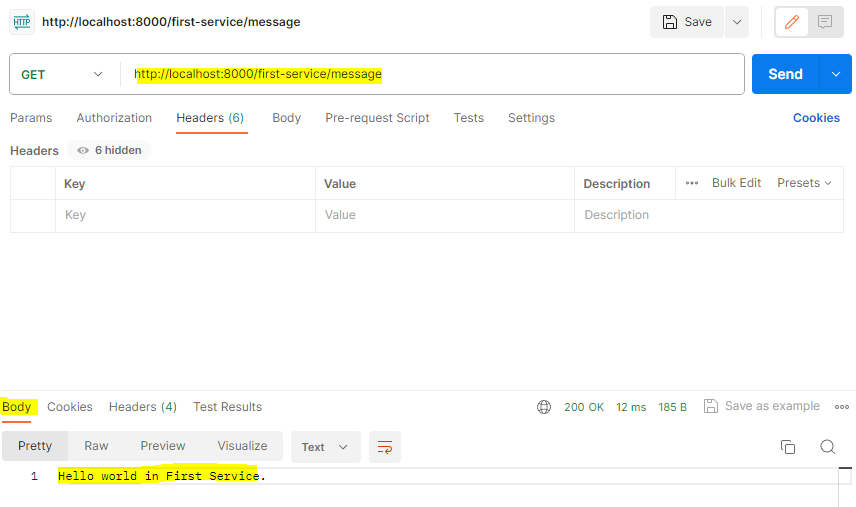This screenshot has width=856, height=507.
Task: Click the 12 ms response time
Action: pos(631,407)
